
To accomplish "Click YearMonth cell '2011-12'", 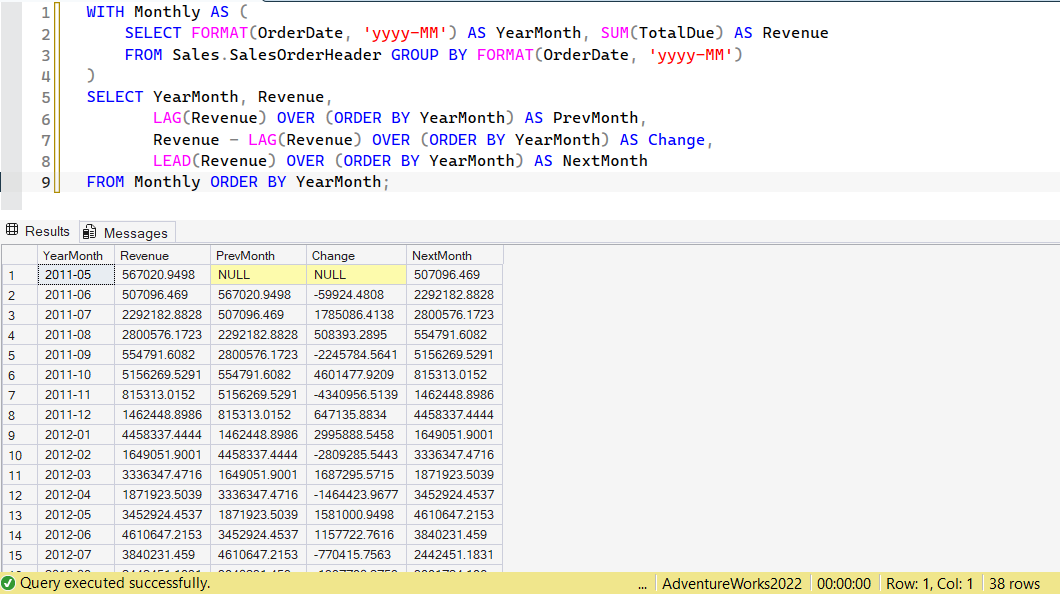I will point(76,414).
